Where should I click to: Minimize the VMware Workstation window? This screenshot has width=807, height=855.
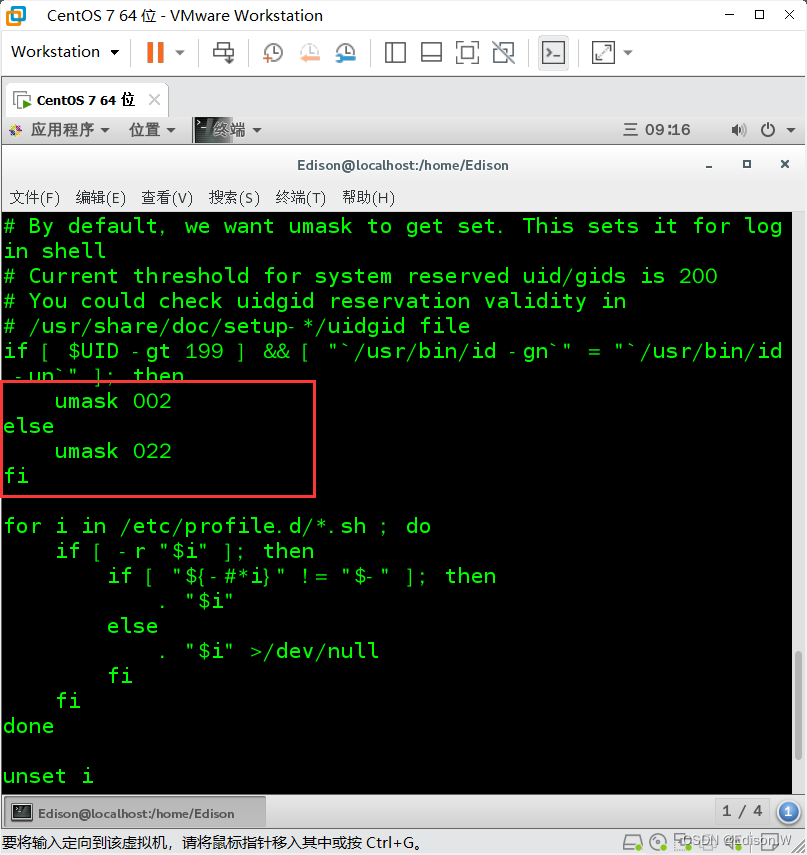(x=730, y=15)
